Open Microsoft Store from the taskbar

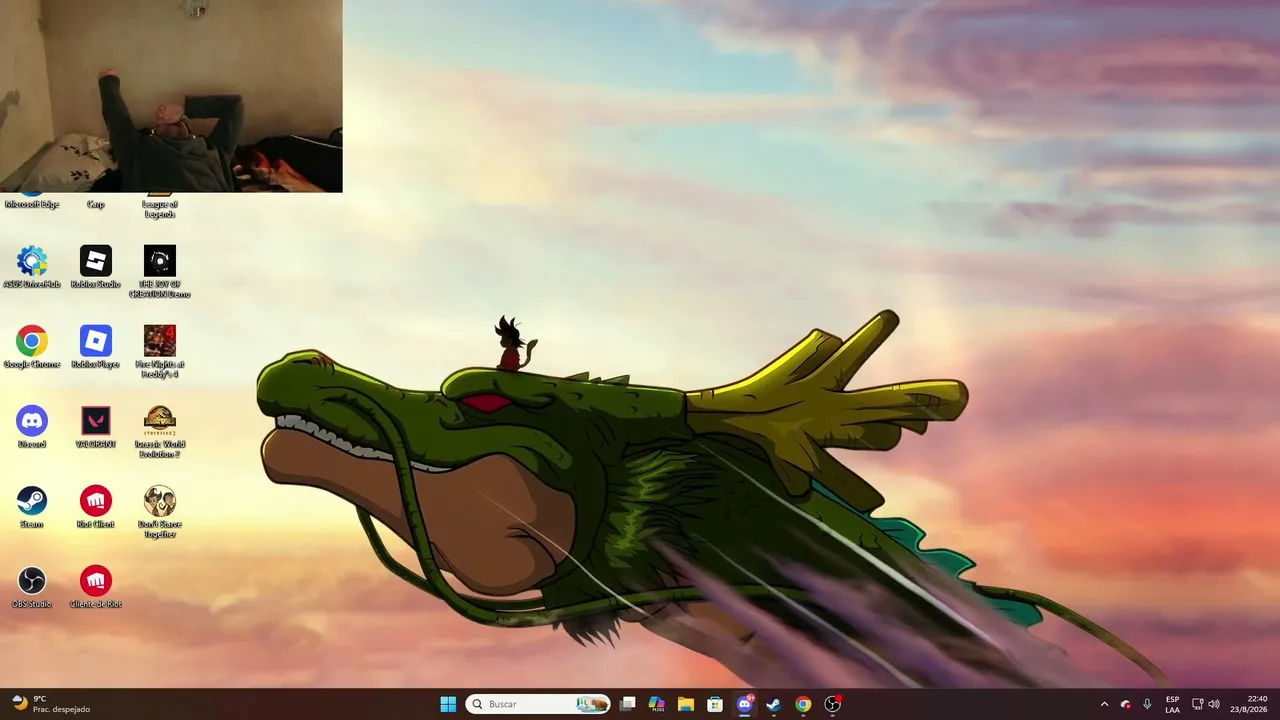[x=715, y=704]
